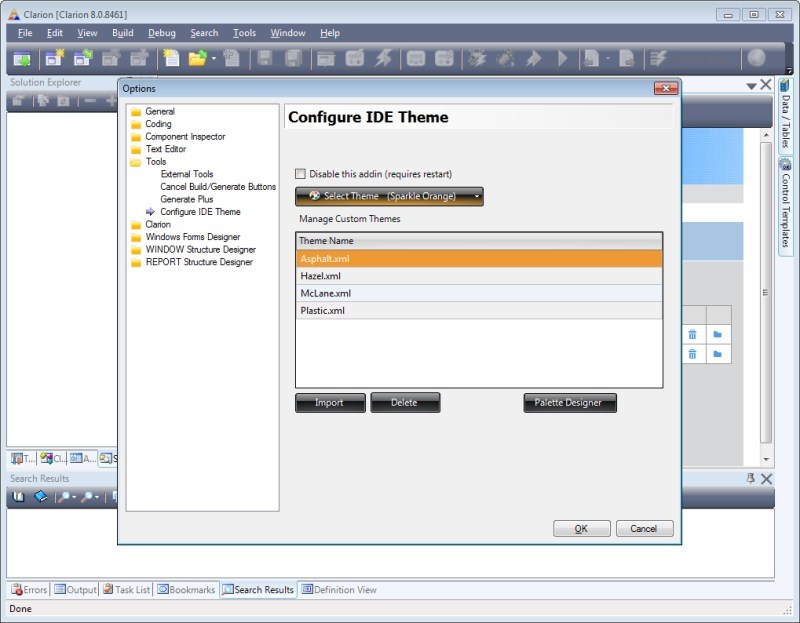Click the new window icon with yellow star

pyautogui.click(x=54, y=58)
